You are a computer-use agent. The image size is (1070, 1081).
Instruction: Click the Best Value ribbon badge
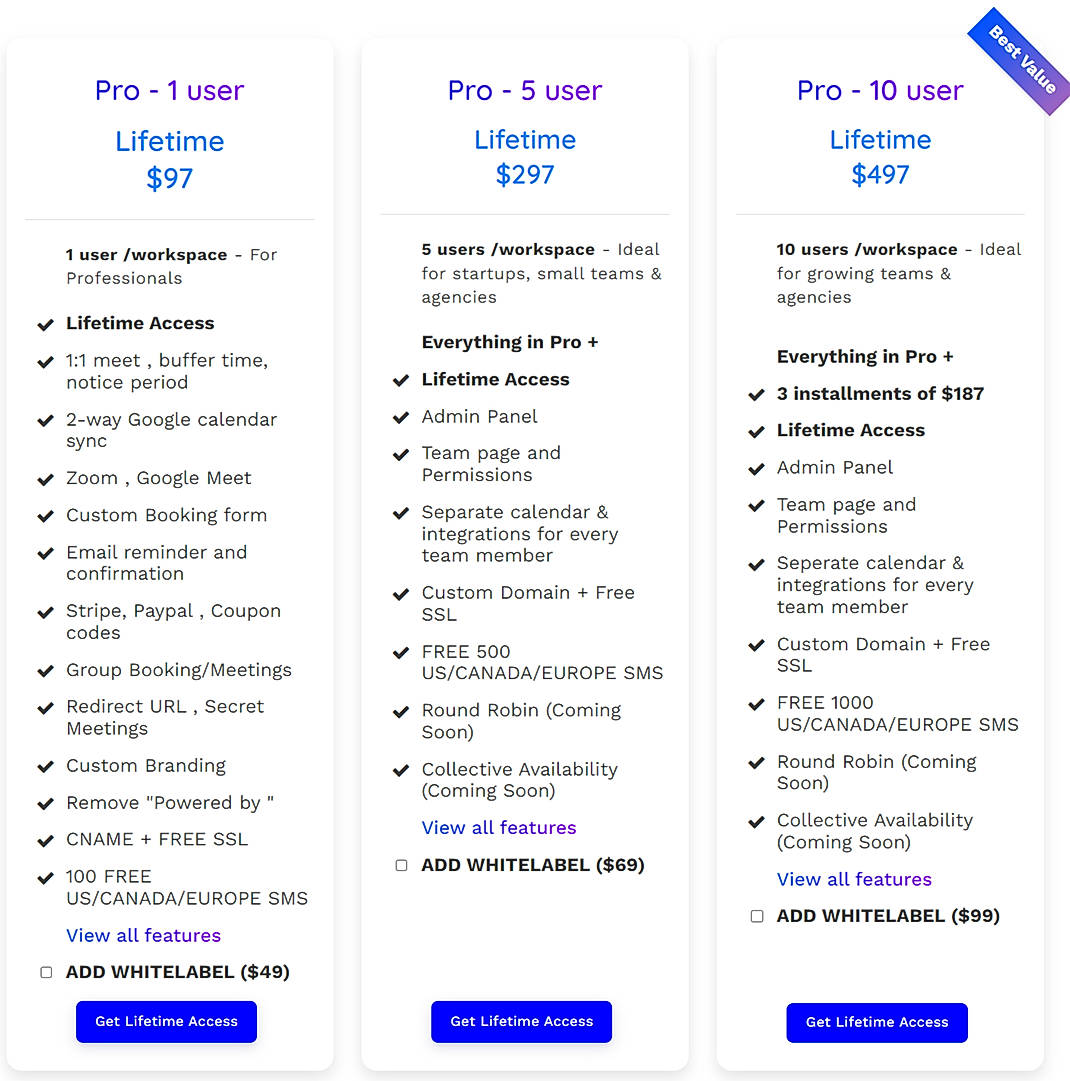coord(1017,55)
